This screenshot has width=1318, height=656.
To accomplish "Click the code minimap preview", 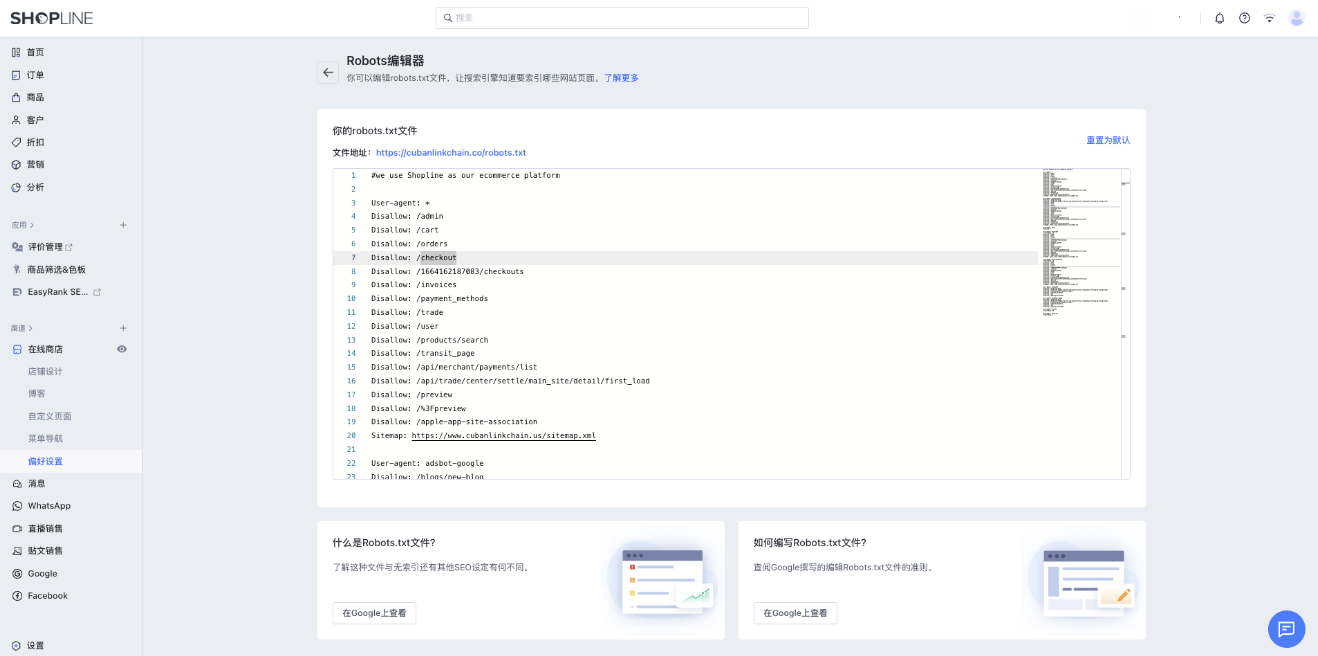I will [x=1079, y=240].
